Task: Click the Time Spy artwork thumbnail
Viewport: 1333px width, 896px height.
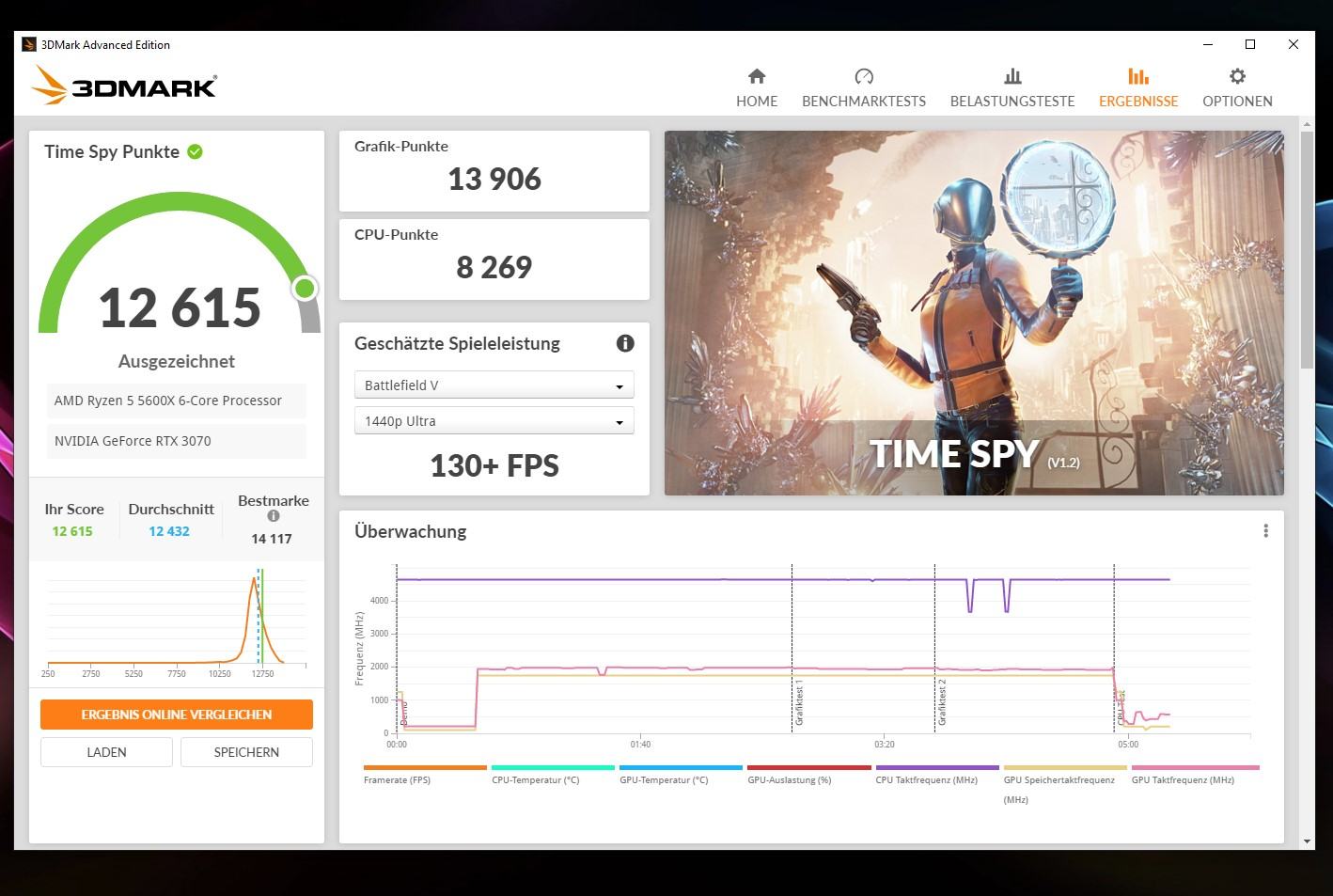Action: 974,313
